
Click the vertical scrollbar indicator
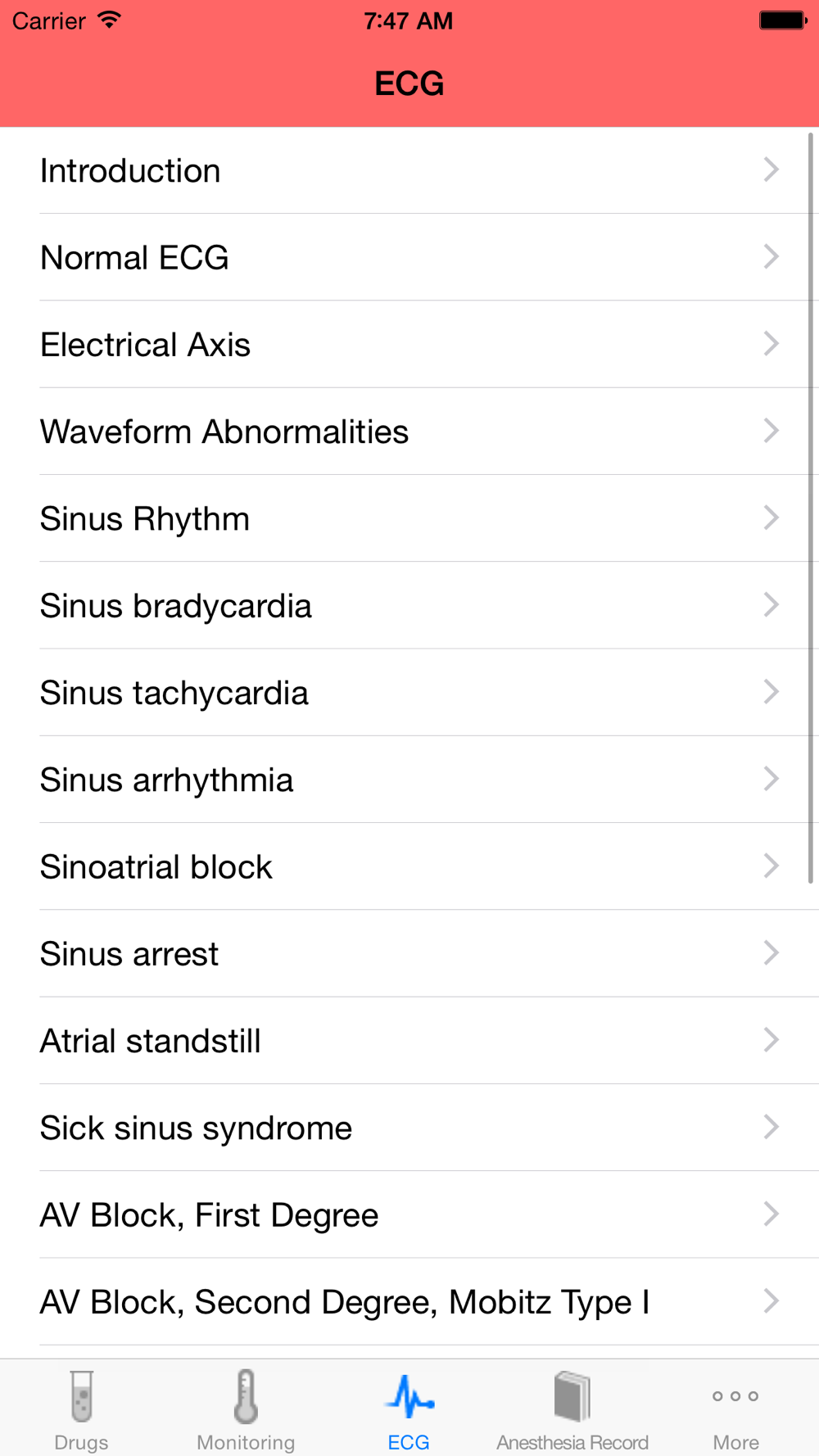811,508
